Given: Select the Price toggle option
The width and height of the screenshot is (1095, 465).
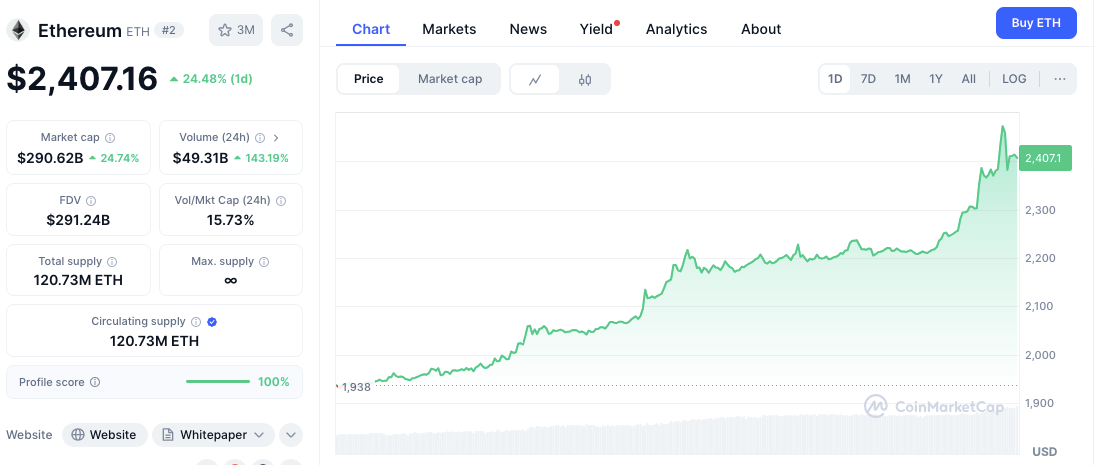Looking at the screenshot, I should pyautogui.click(x=368, y=79).
